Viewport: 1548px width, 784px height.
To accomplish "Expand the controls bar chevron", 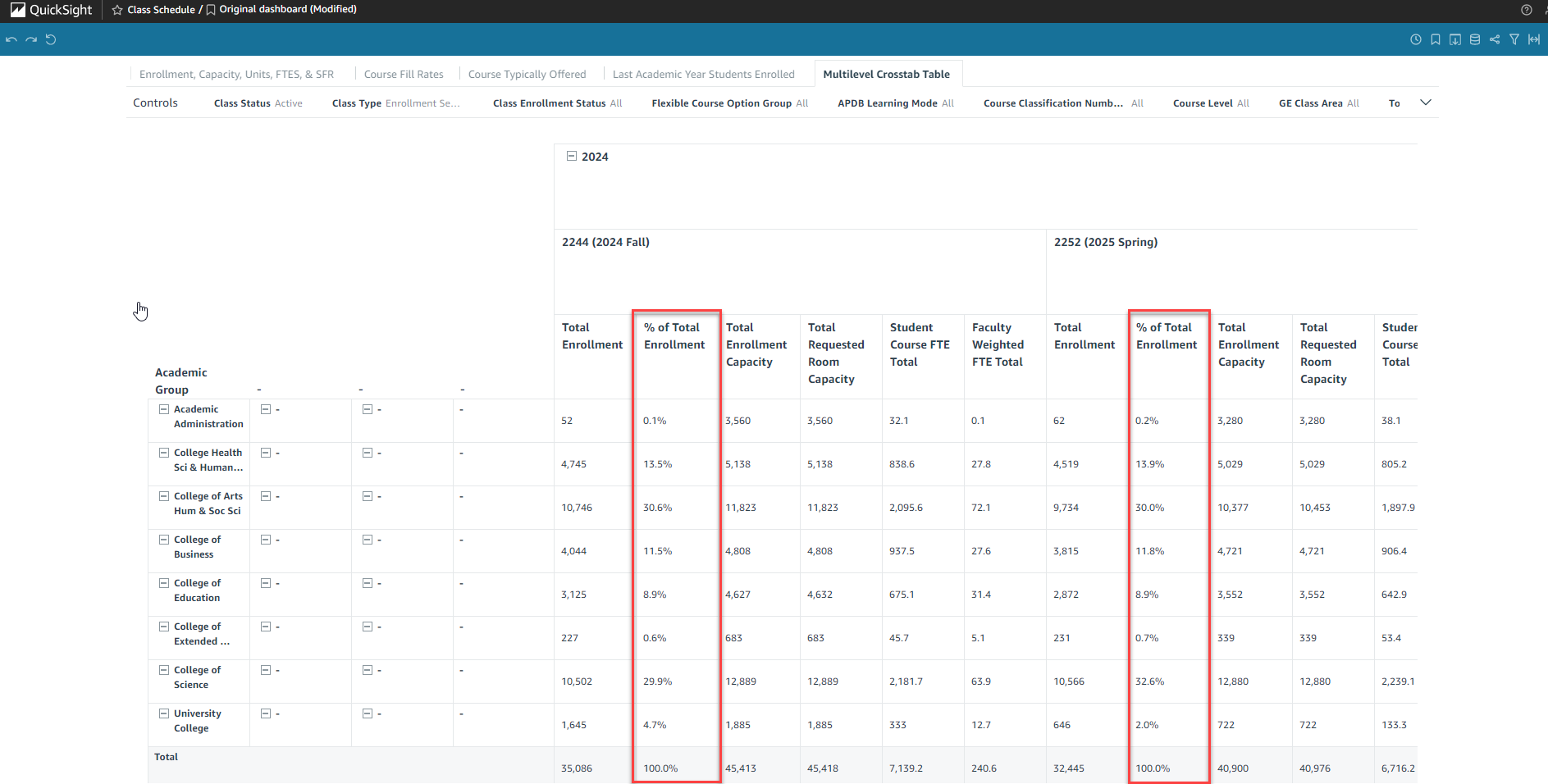I will pyautogui.click(x=1426, y=103).
